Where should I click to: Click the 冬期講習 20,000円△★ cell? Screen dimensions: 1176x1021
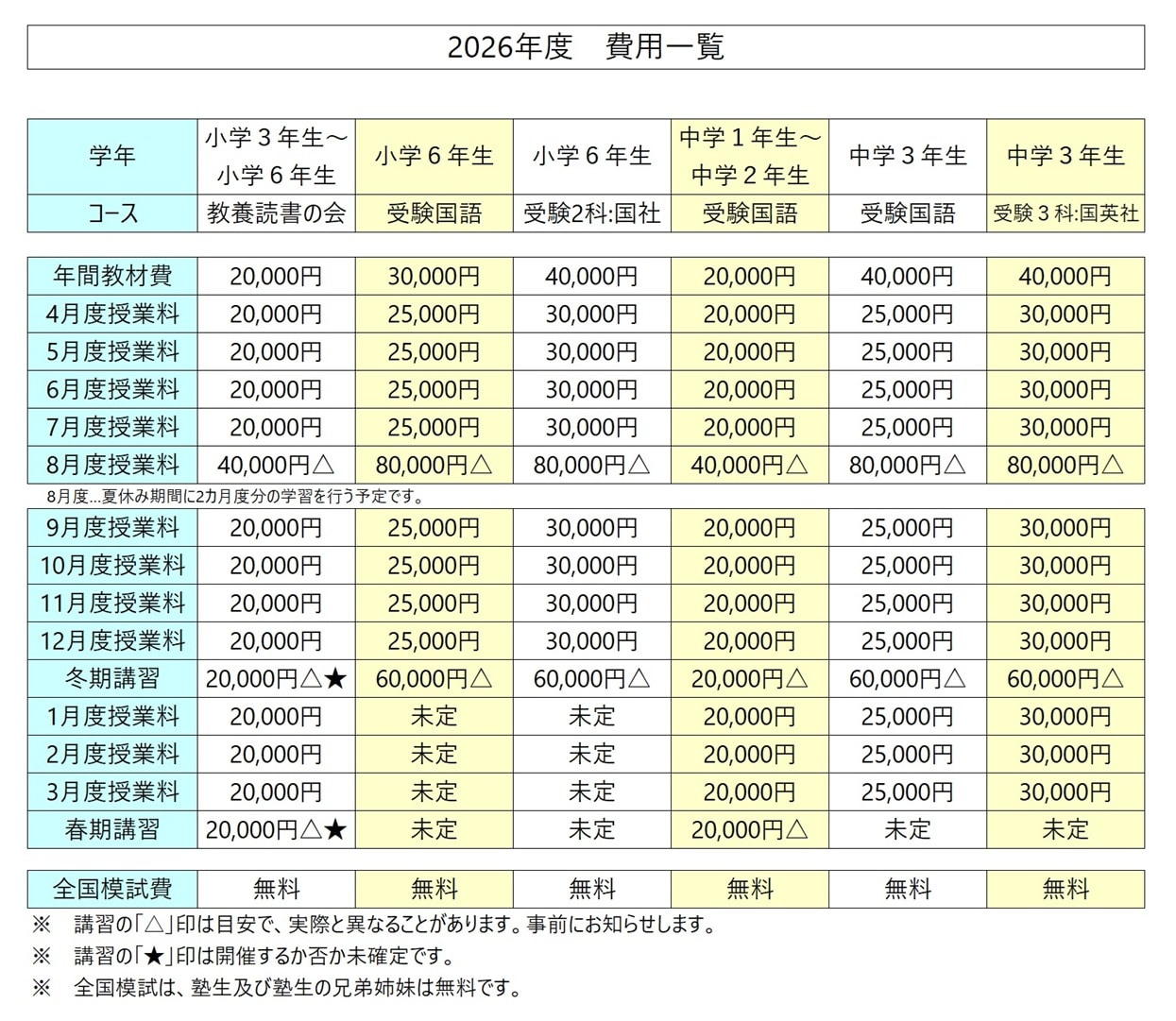pos(277,679)
